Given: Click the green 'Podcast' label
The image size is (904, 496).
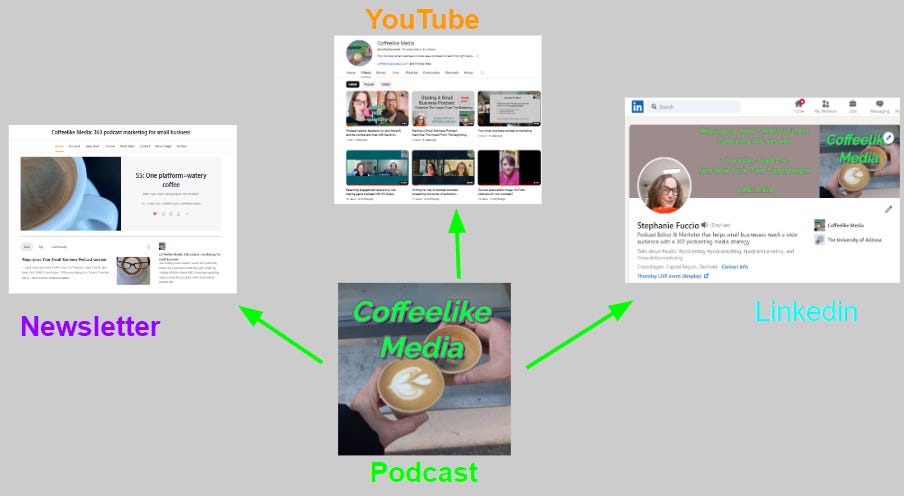Looking at the screenshot, I should [424, 472].
